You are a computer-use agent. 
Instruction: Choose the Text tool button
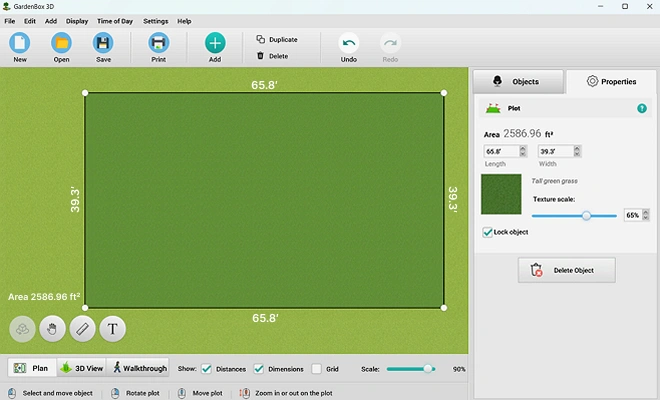(112, 329)
